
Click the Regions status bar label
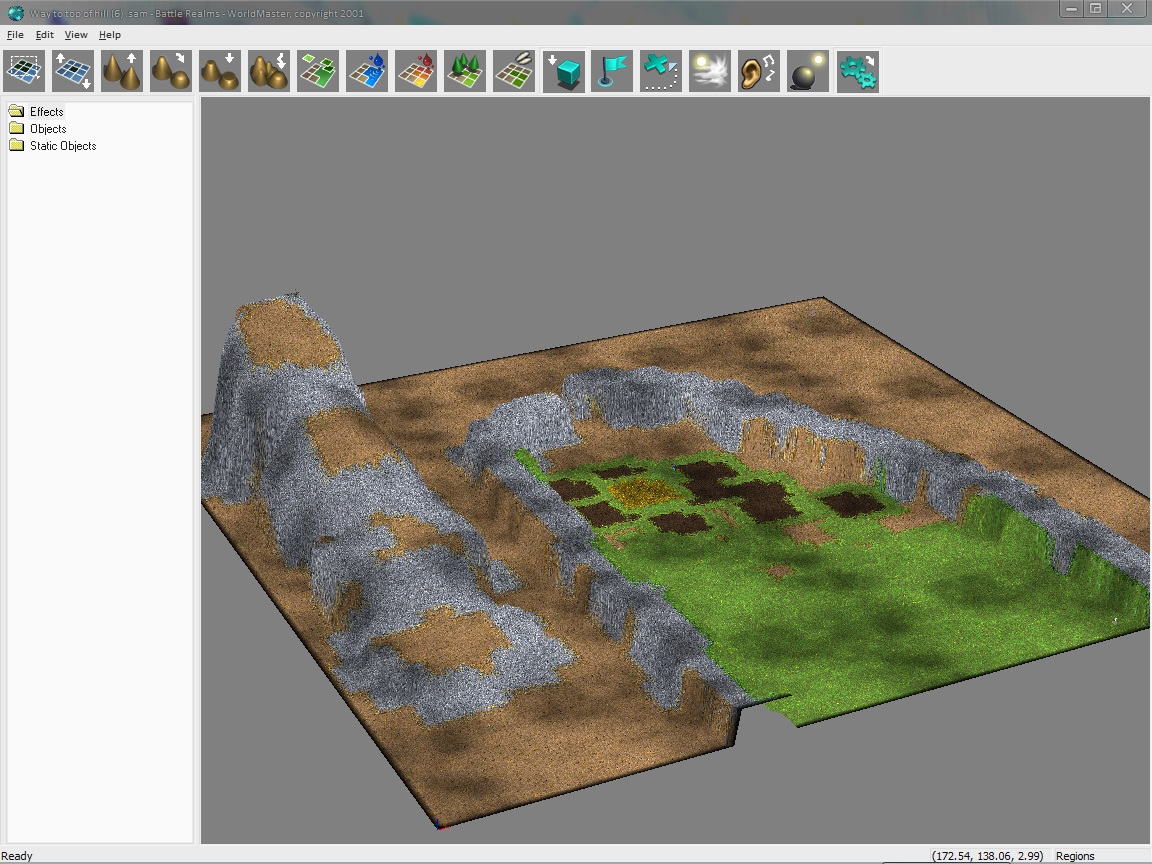click(1075, 856)
